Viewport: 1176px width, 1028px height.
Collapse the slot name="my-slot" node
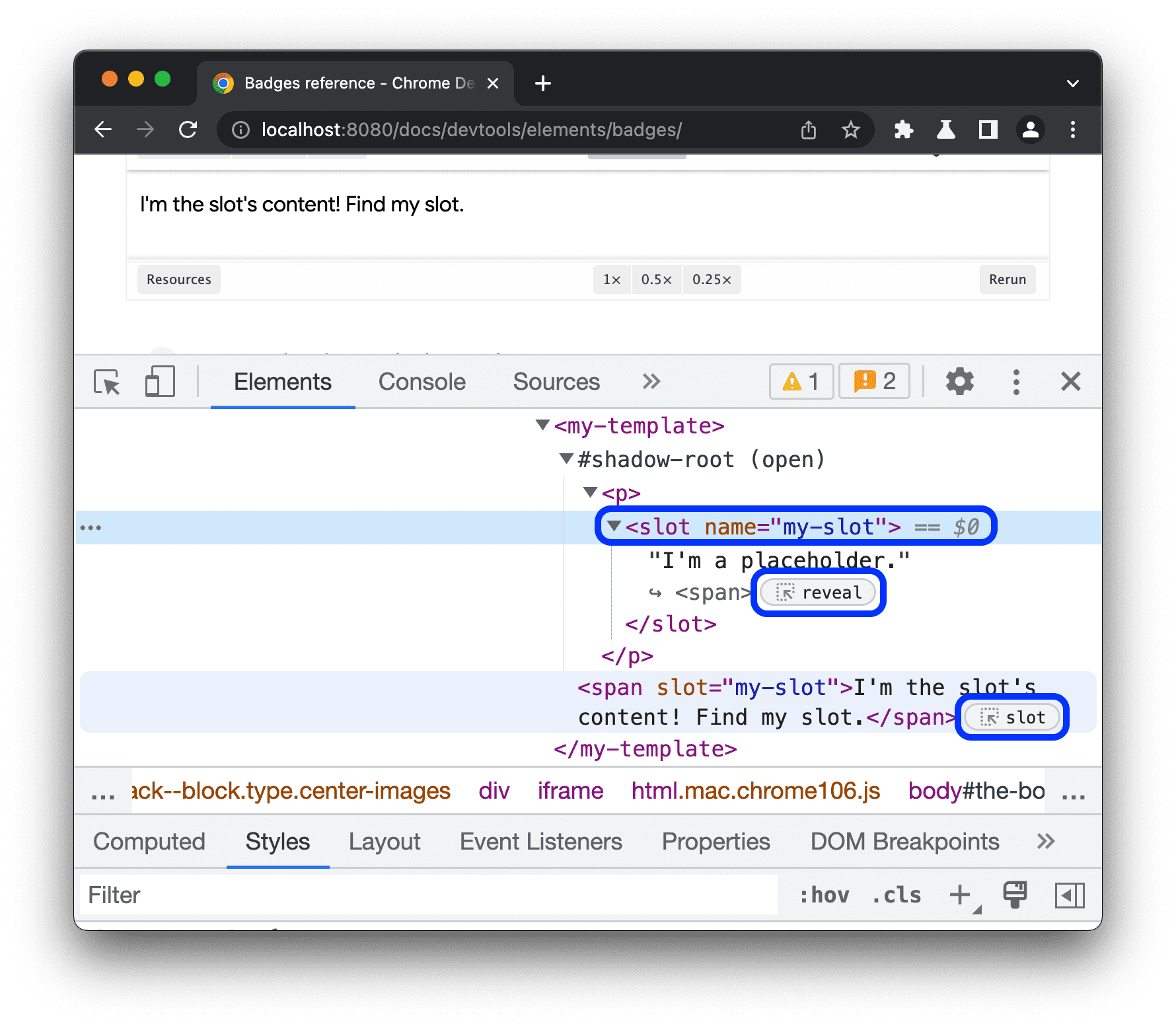coord(614,526)
